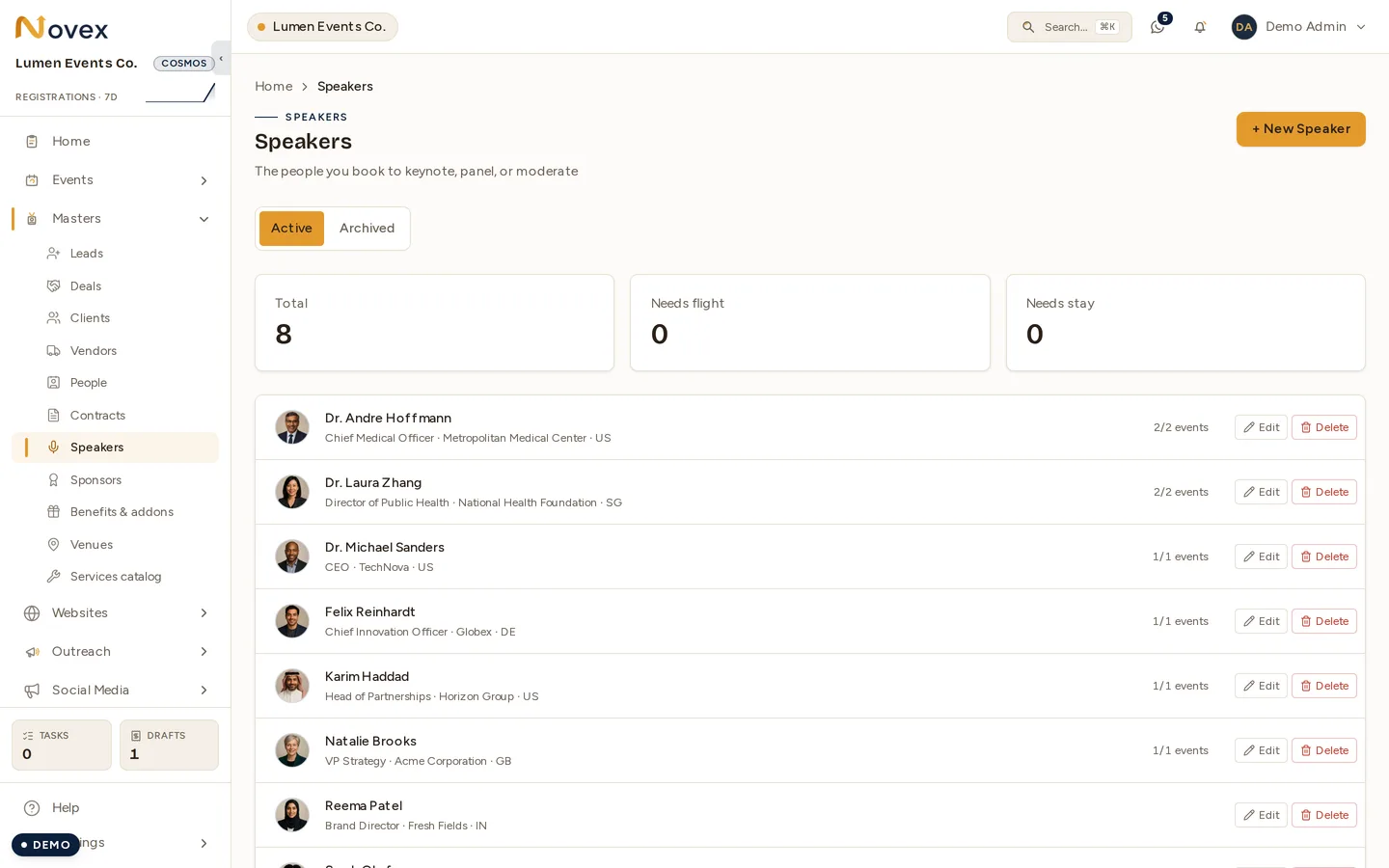Open Clients via its people icon
Screen dimensions: 1389x868
[54, 318]
